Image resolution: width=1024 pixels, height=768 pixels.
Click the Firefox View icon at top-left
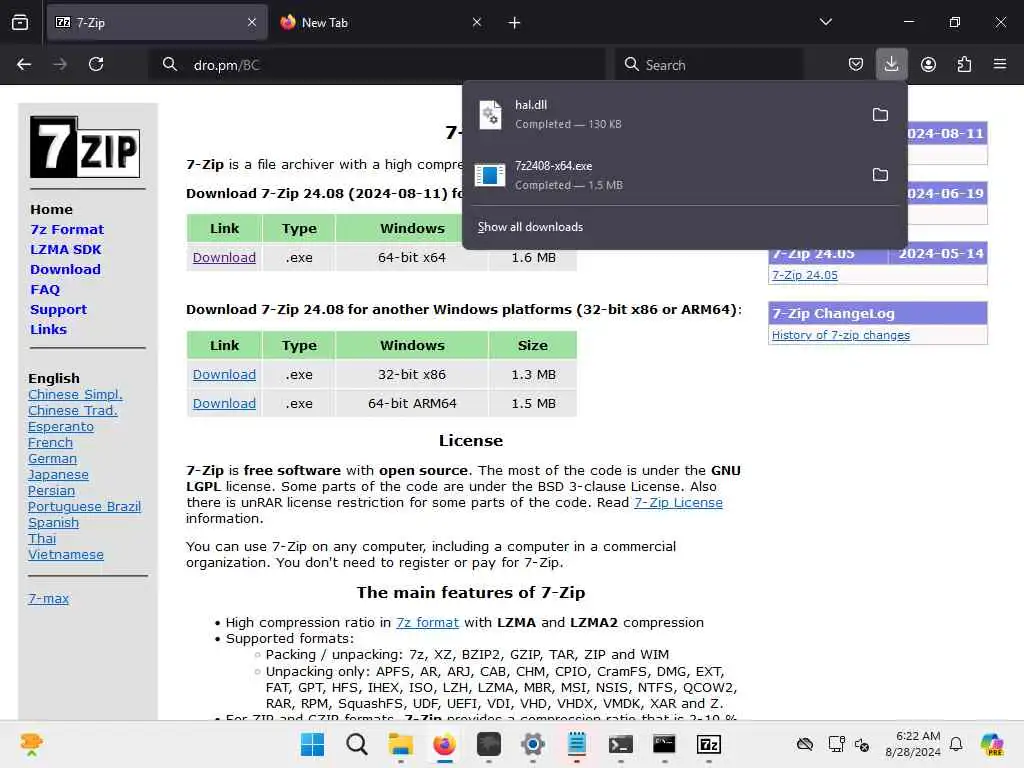20,22
